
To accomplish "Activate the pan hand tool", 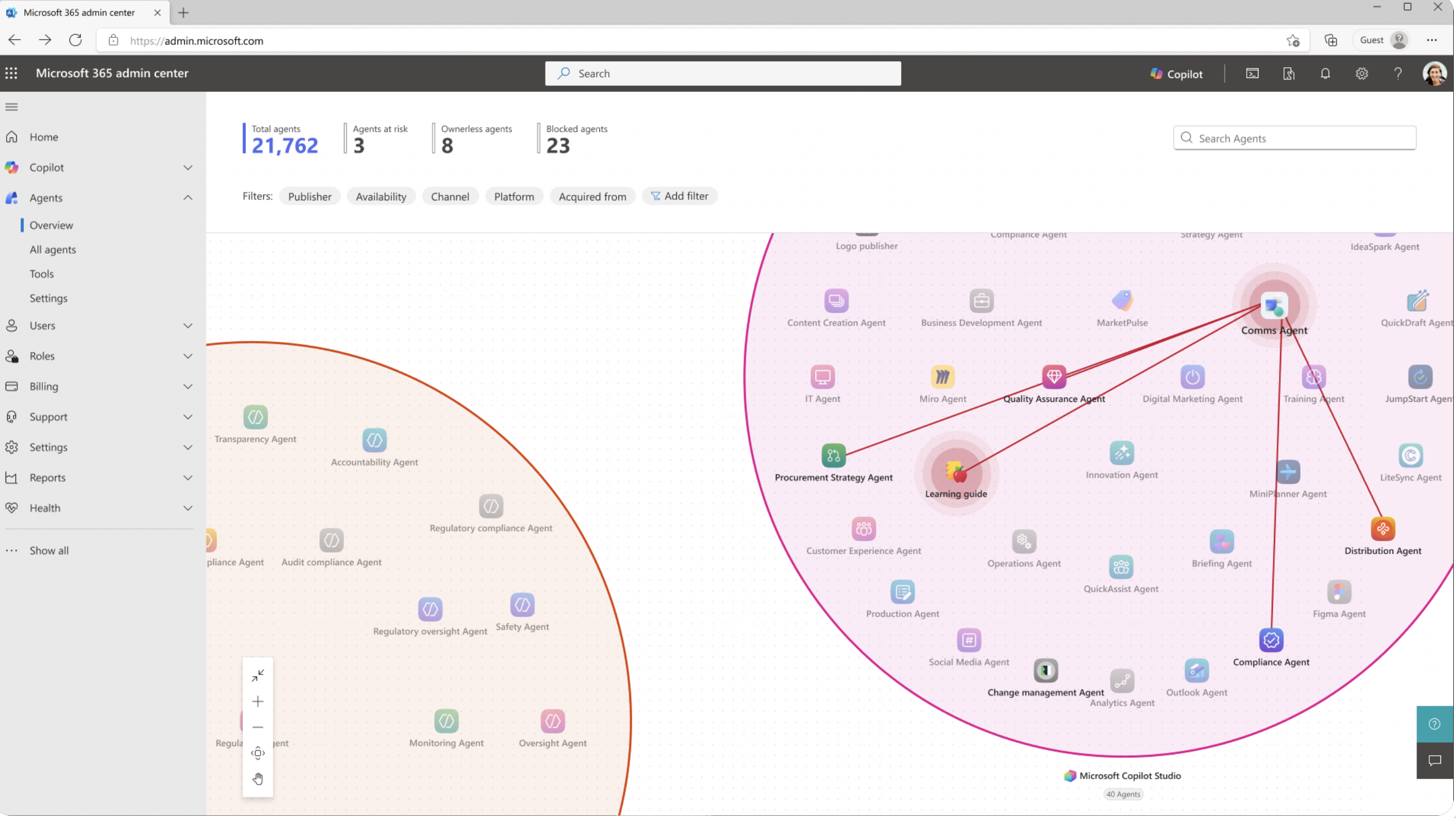I will coord(258,780).
